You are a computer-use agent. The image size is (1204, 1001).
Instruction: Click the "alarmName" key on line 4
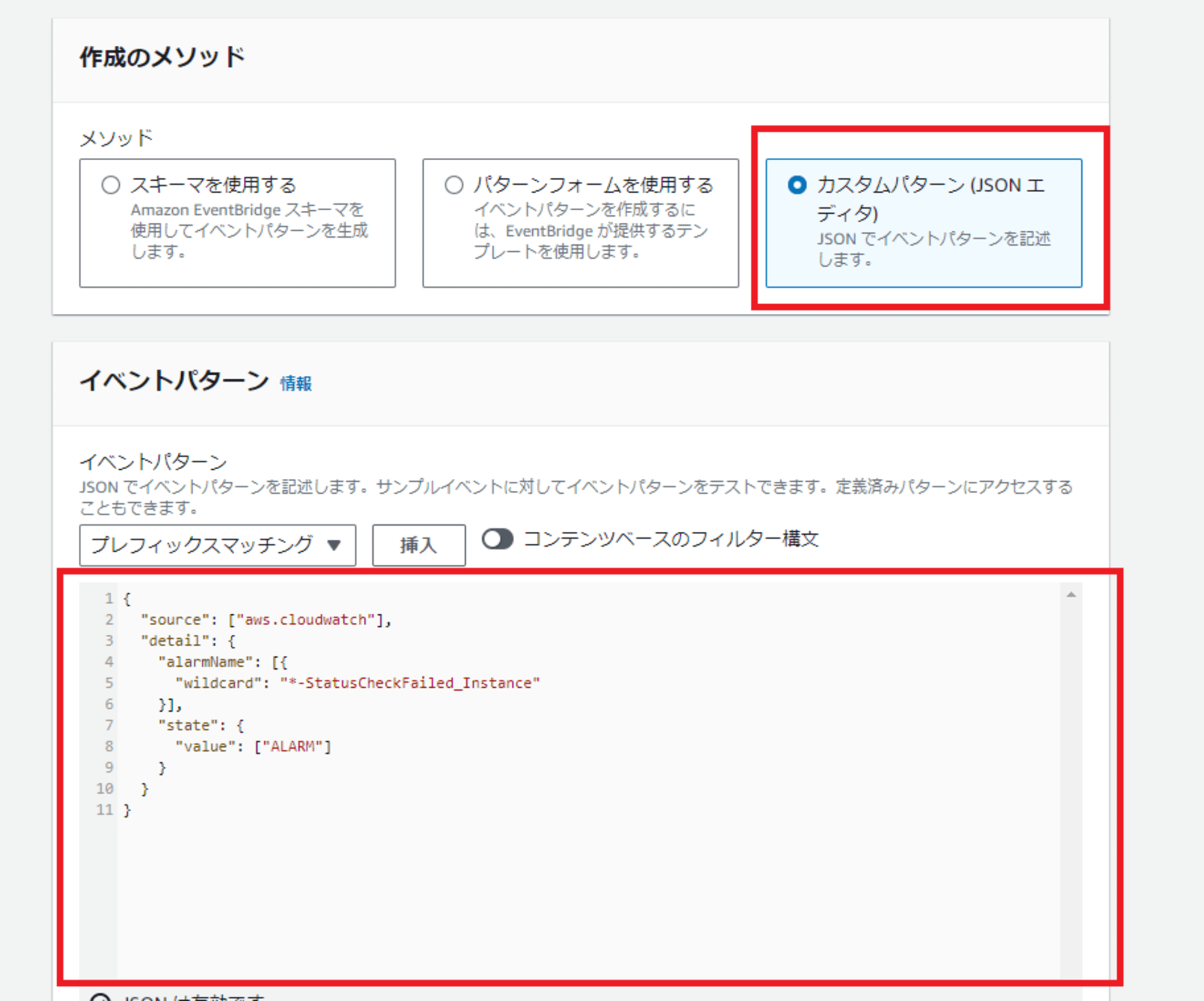click(205, 662)
